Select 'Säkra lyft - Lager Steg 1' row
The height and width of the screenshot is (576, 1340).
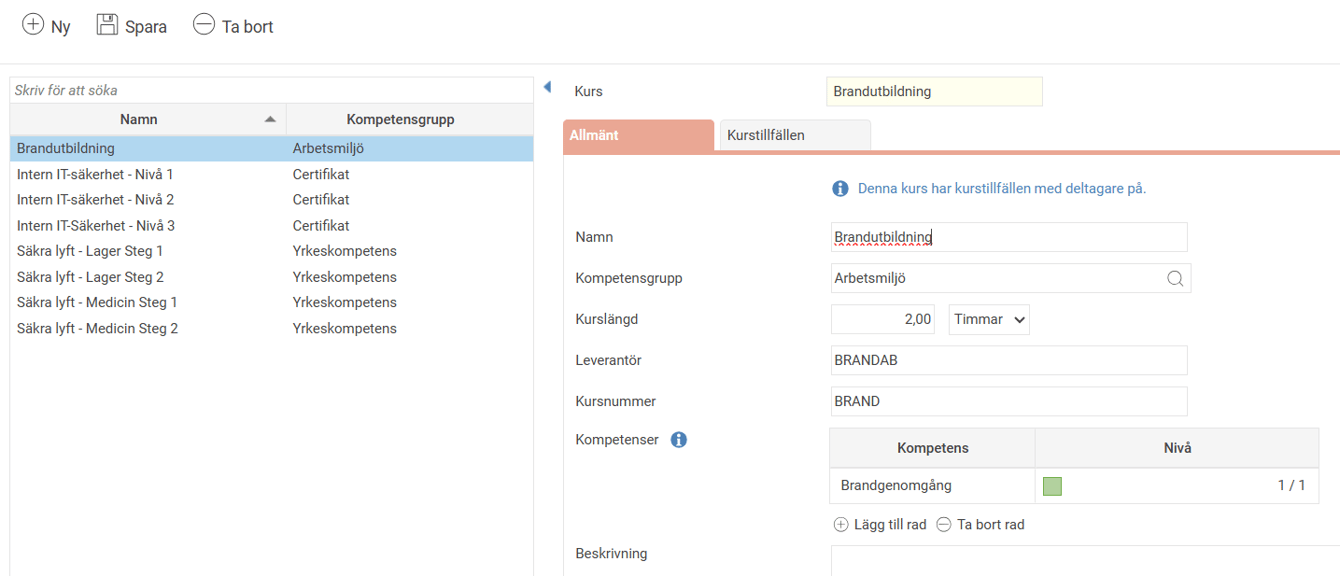coord(271,251)
